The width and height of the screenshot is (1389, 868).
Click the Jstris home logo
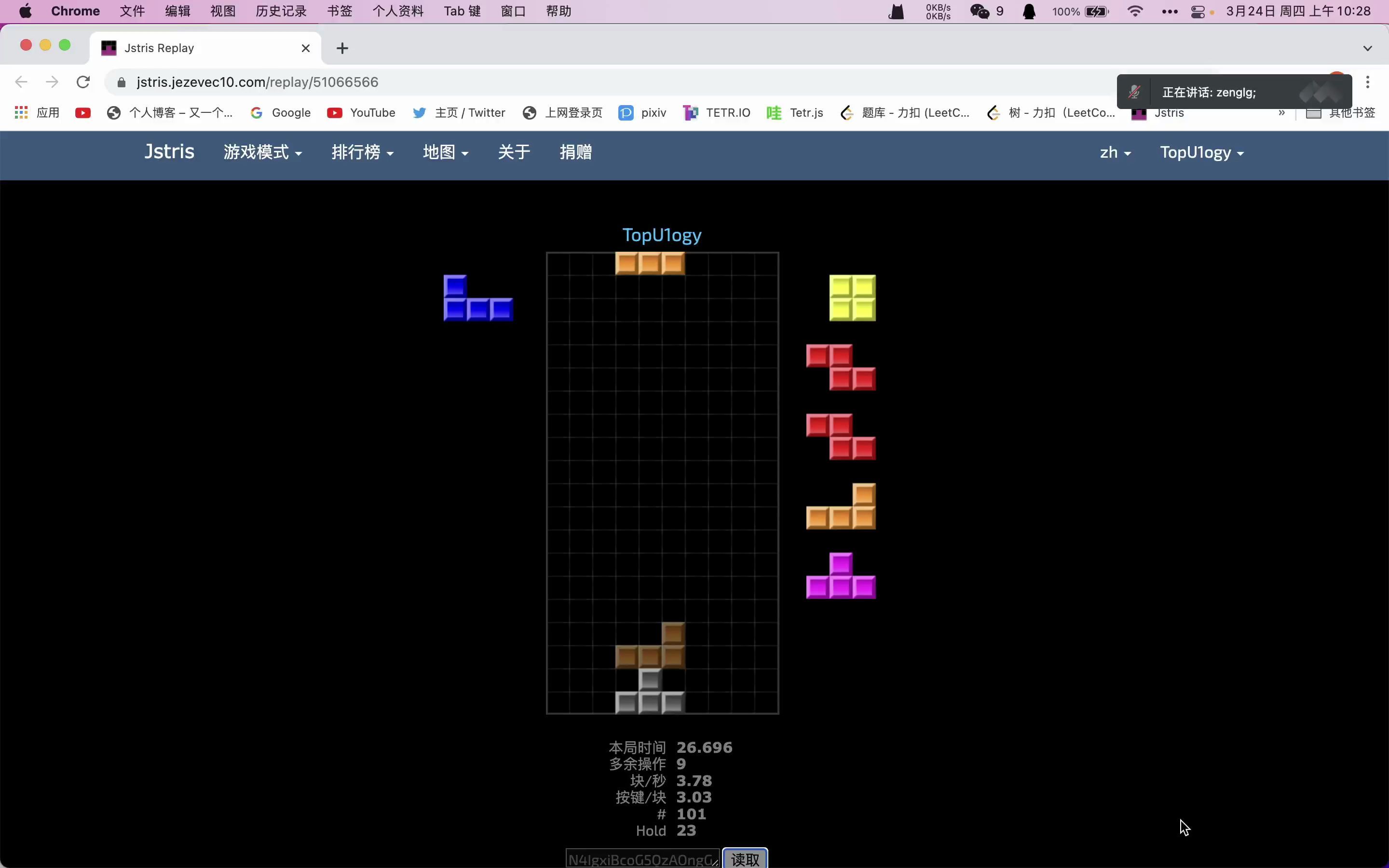click(168, 152)
